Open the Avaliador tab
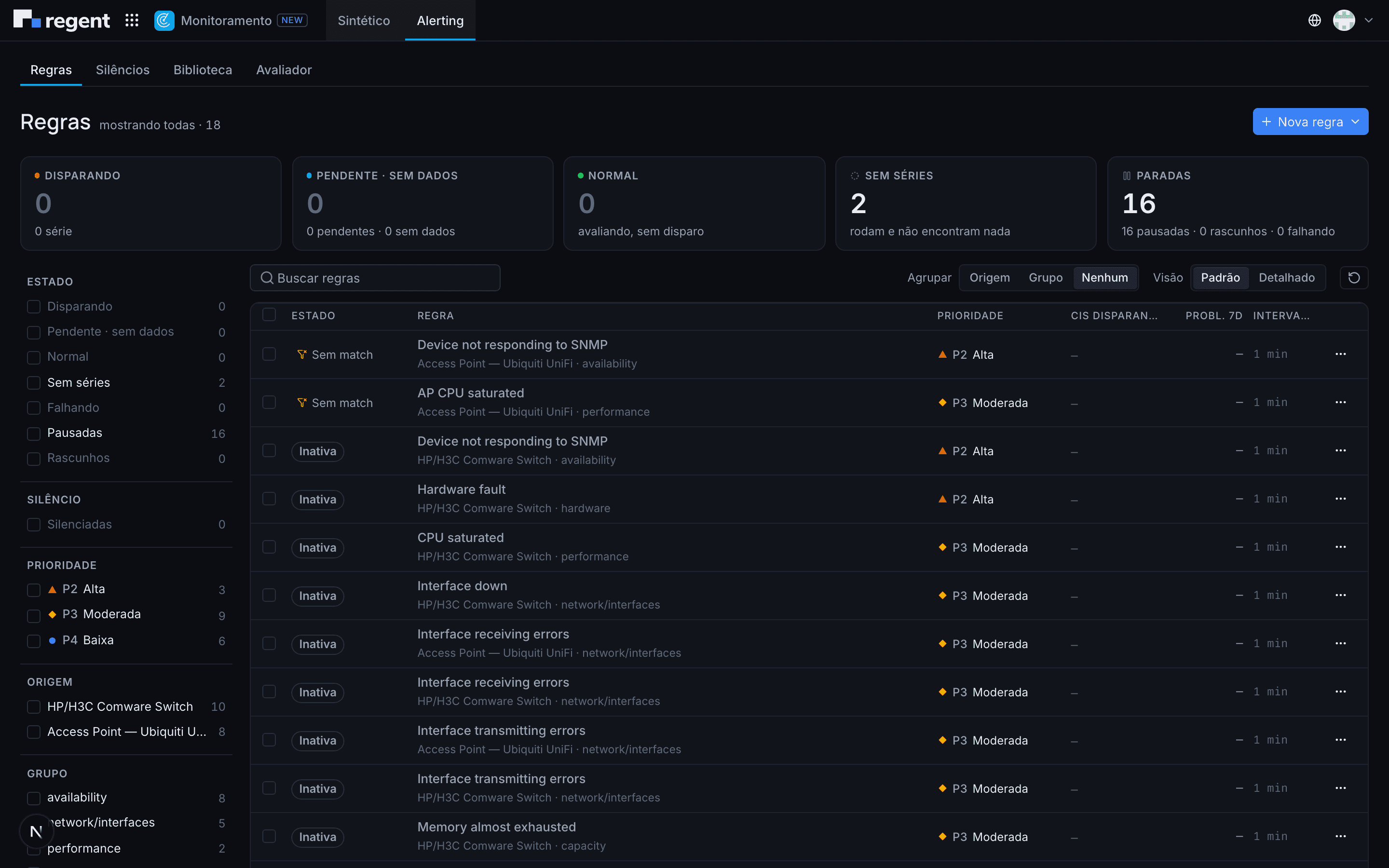The image size is (1389, 868). click(284, 70)
